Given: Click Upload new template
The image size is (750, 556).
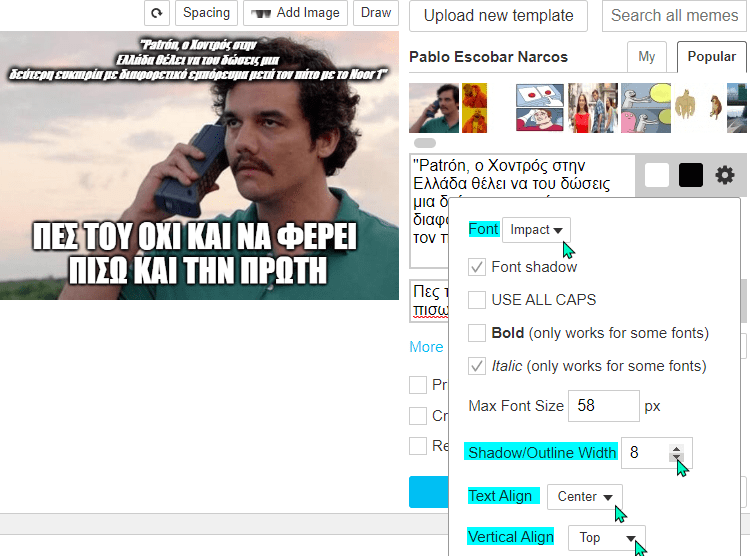Looking at the screenshot, I should coord(498,16).
